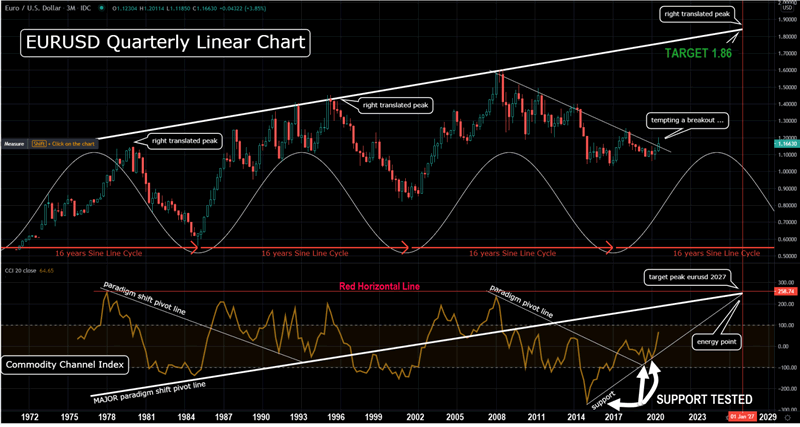Click the 1987 label on time axis
The image size is (800, 427).
click(223, 417)
